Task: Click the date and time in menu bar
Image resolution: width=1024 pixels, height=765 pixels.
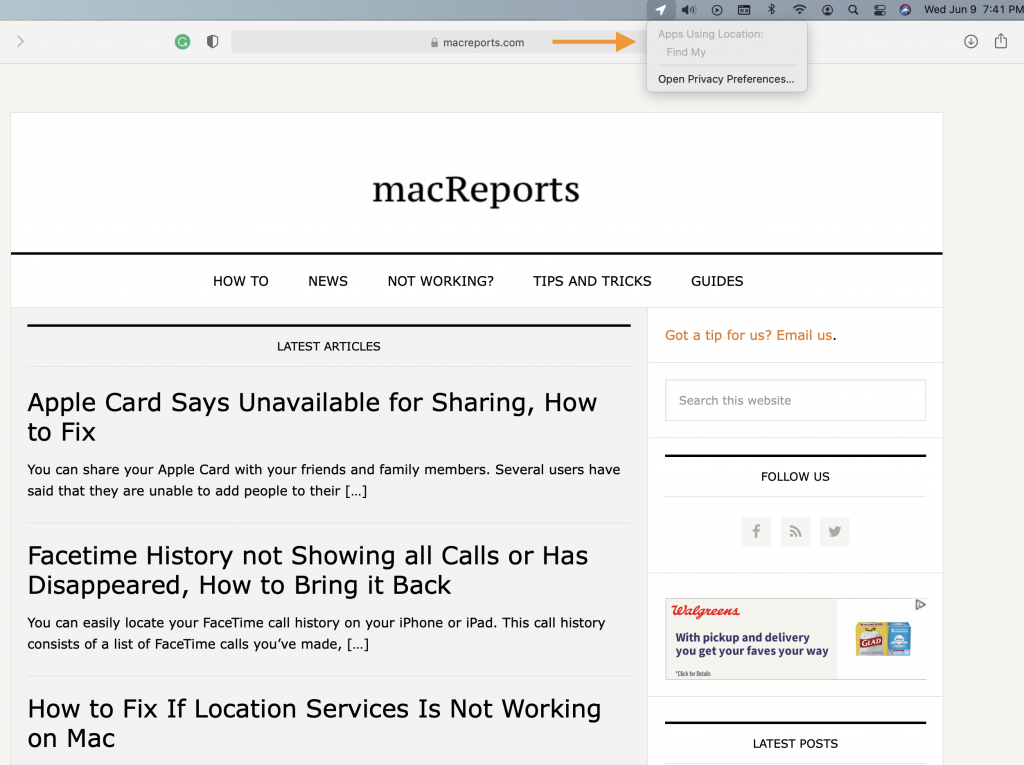Action: [973, 10]
